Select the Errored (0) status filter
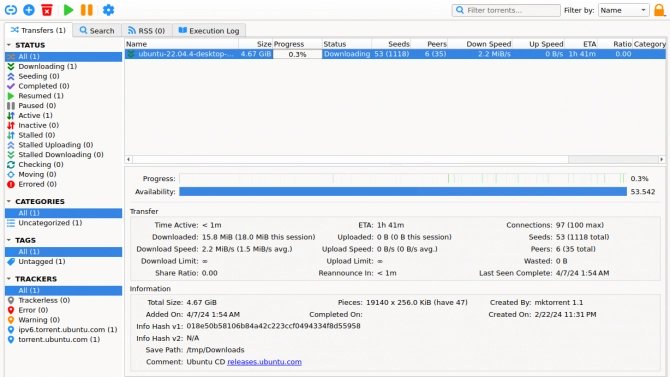Screen dimensions: 670x377 click(63, 184)
